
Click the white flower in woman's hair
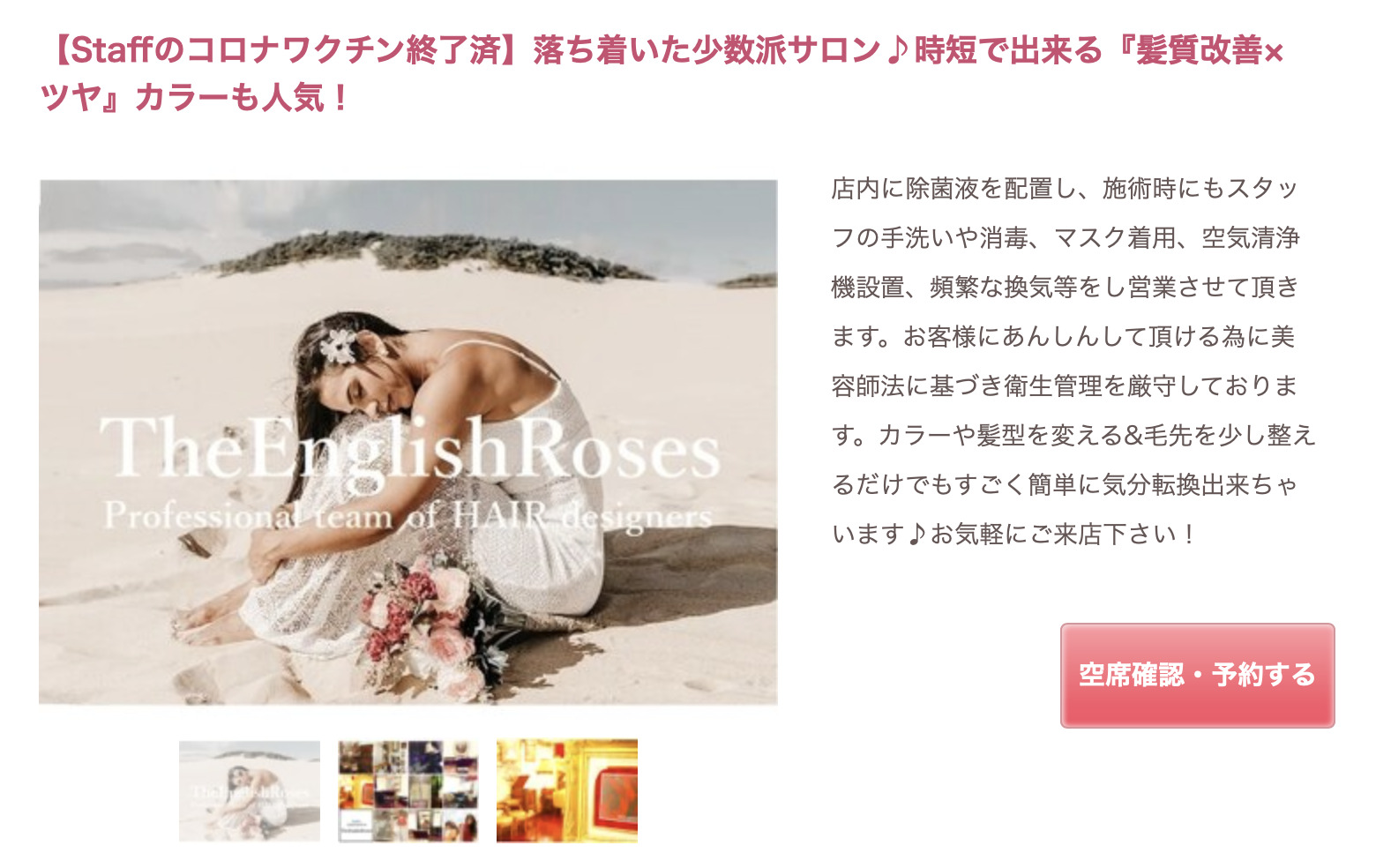[x=338, y=345]
